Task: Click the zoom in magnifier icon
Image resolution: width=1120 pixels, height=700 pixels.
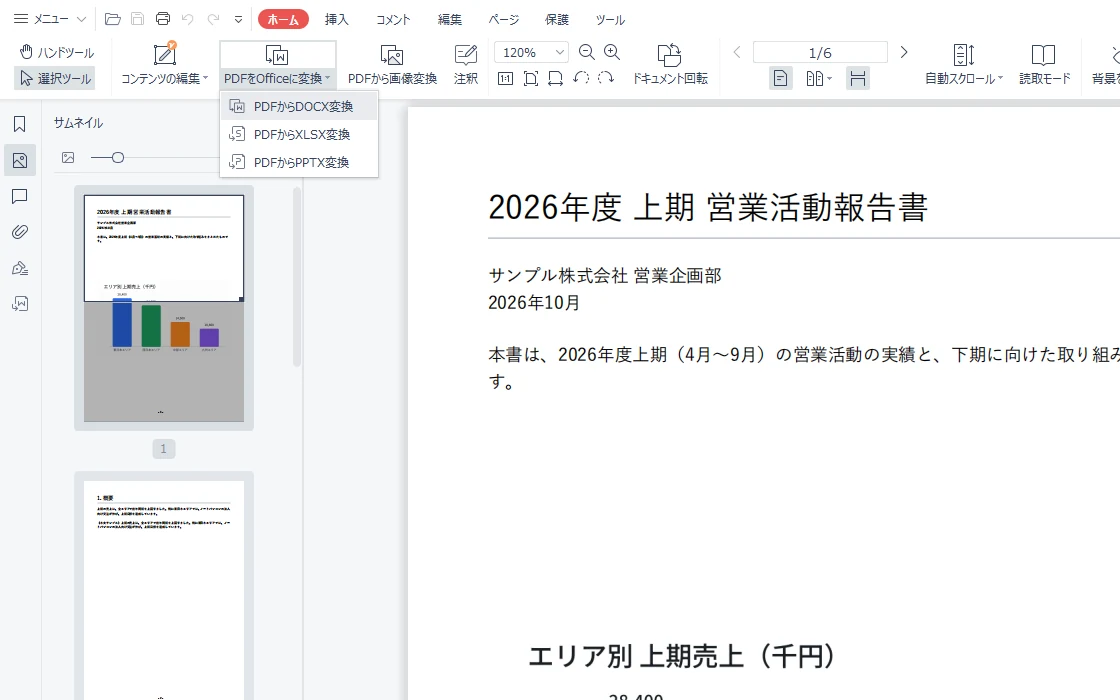Action: [x=612, y=52]
